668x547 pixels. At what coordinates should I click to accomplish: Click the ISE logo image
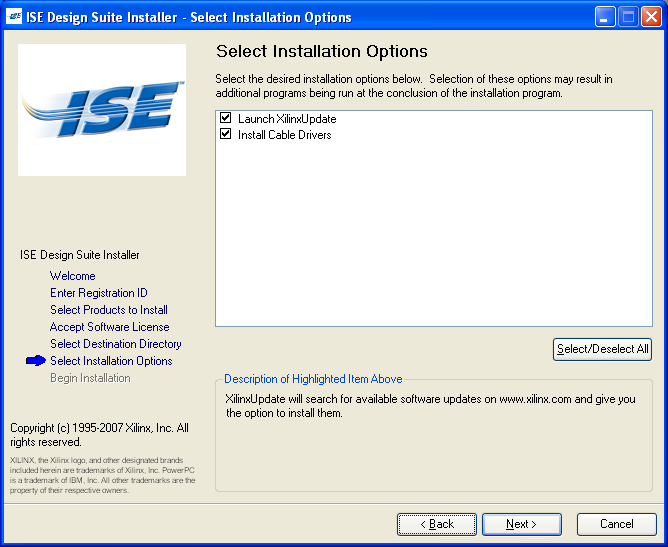(x=102, y=110)
